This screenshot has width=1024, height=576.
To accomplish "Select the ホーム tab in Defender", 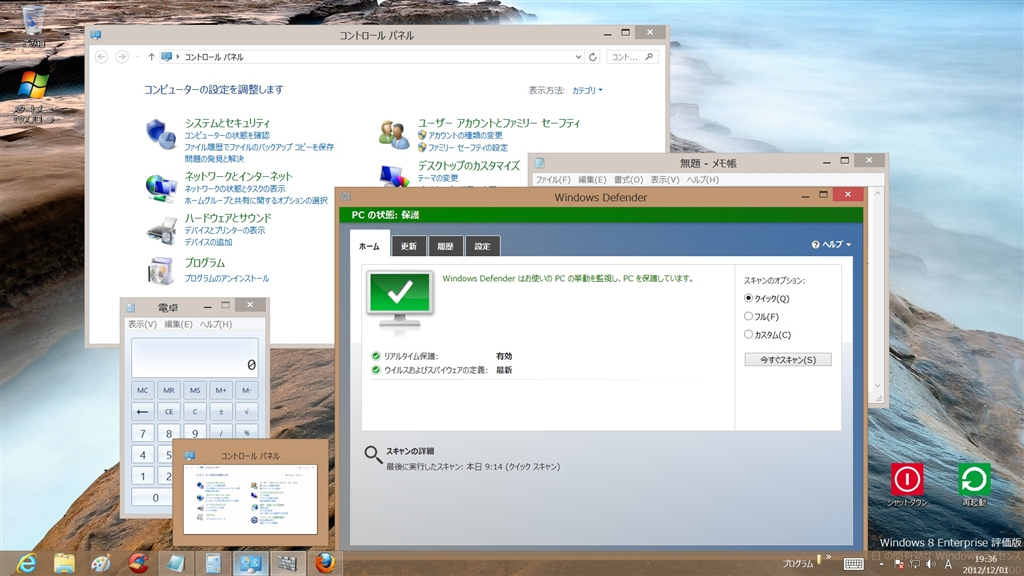I will tap(370, 246).
